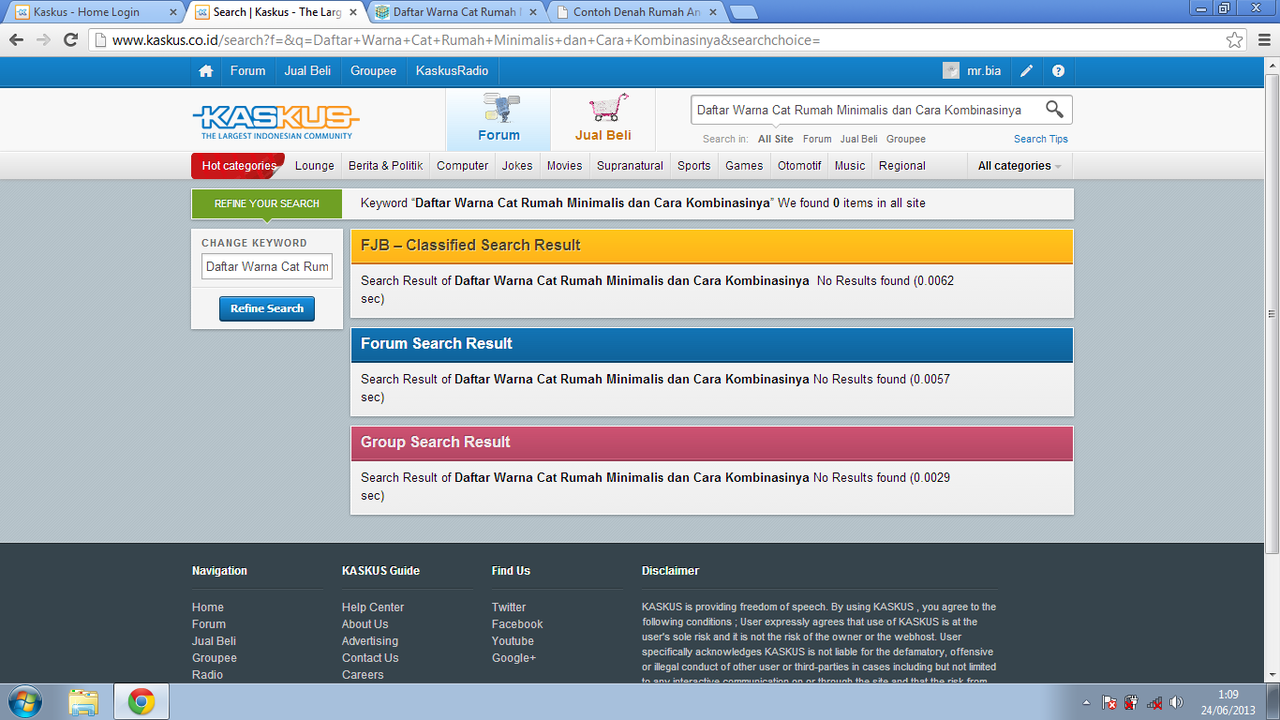Viewport: 1280px width, 720px height.
Task: Open the Youtube footer link
Action: (x=513, y=641)
